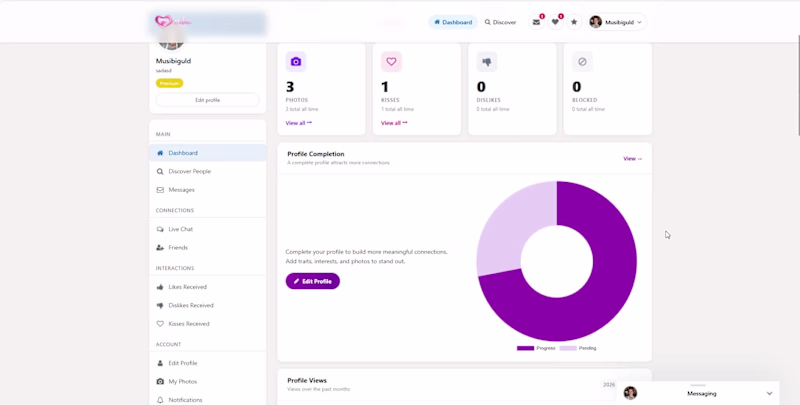Image resolution: width=800 pixels, height=405 pixels.
Task: Click the outlined Edit profile button under username
Action: 208,100
